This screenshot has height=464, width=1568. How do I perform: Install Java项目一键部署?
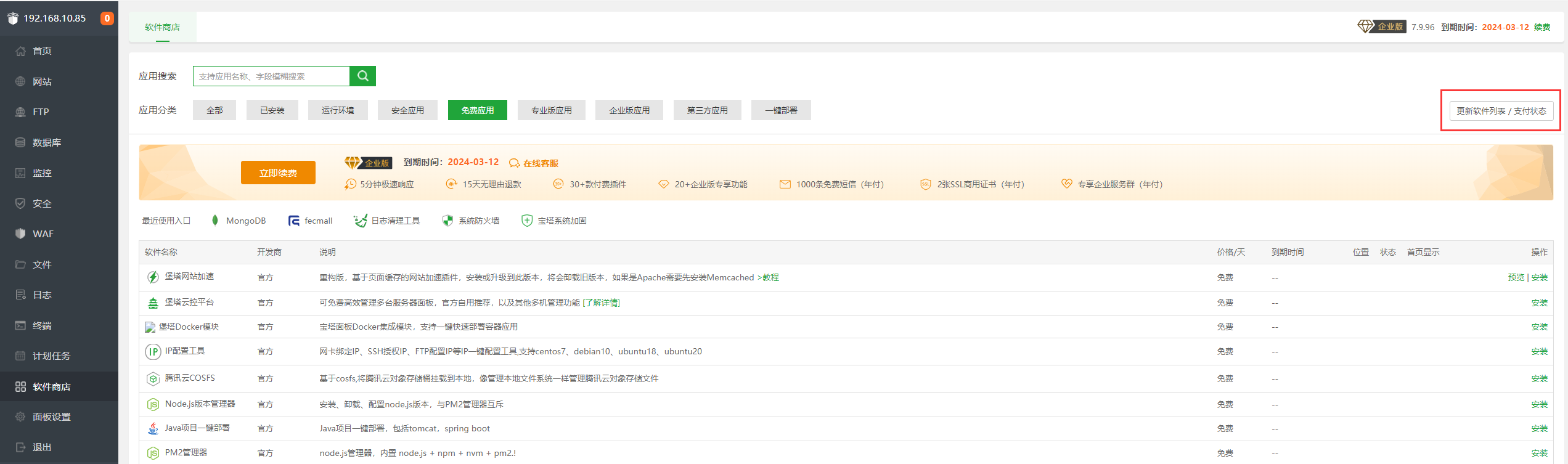click(x=1539, y=428)
